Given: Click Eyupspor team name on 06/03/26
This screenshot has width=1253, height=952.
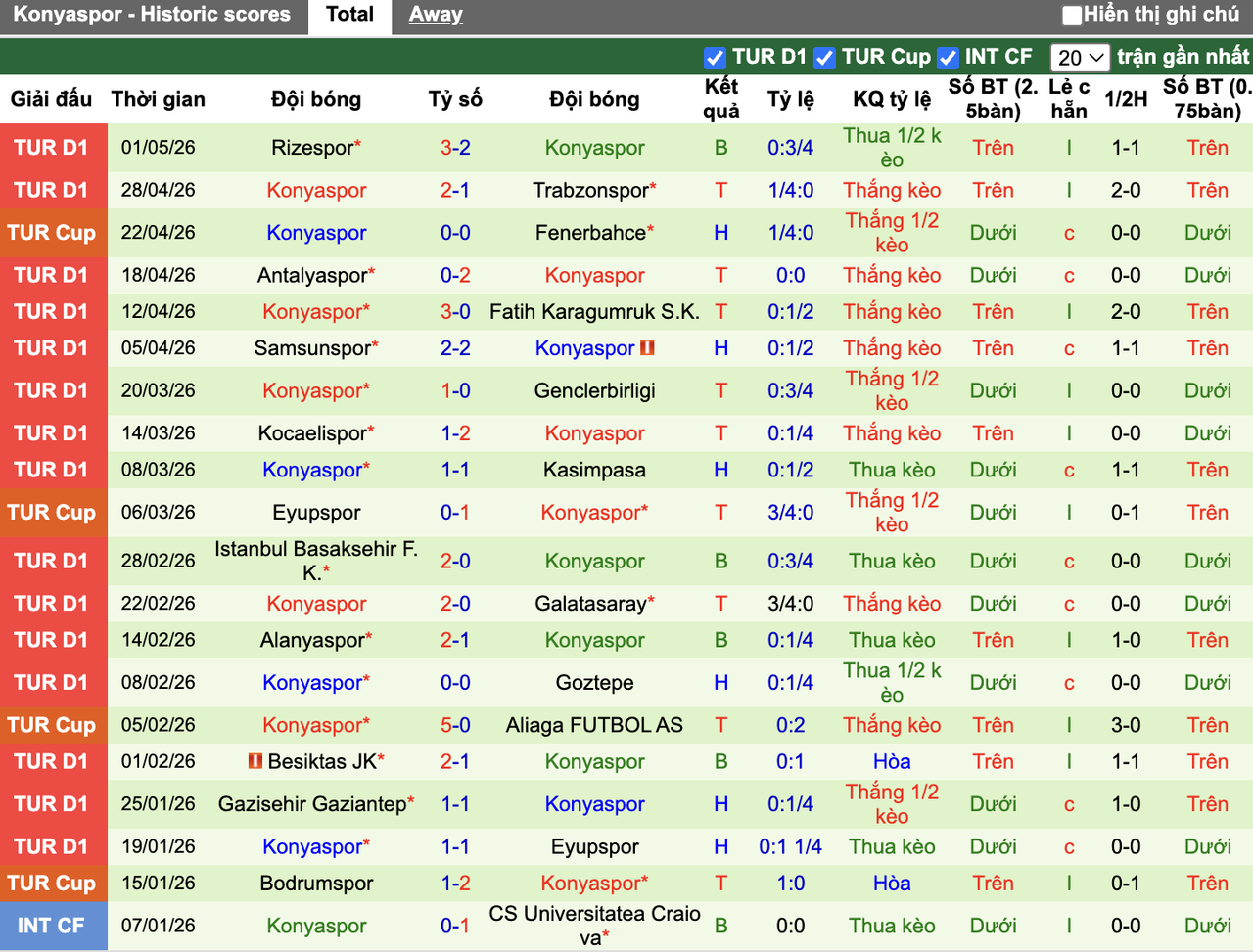Looking at the screenshot, I should (316, 513).
